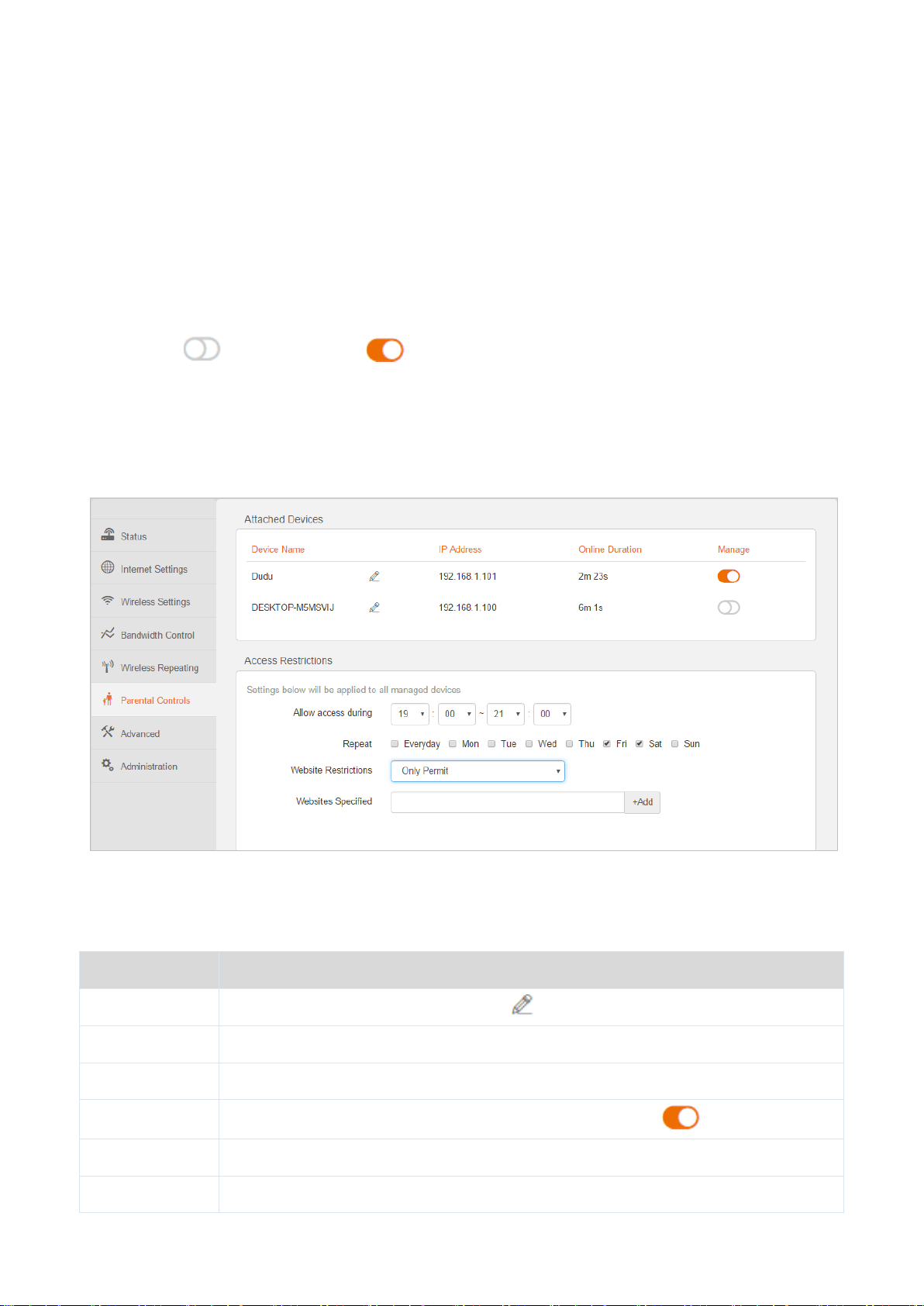Click the 'Settings below will be applied' note
This screenshot has height=1306, width=924.
[x=353, y=690]
